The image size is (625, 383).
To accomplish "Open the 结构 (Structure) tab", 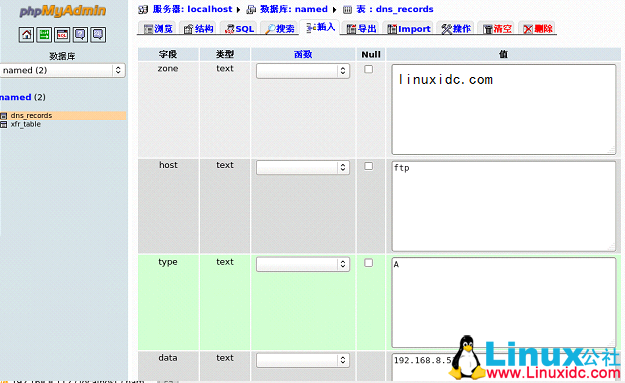I will 198,29.
